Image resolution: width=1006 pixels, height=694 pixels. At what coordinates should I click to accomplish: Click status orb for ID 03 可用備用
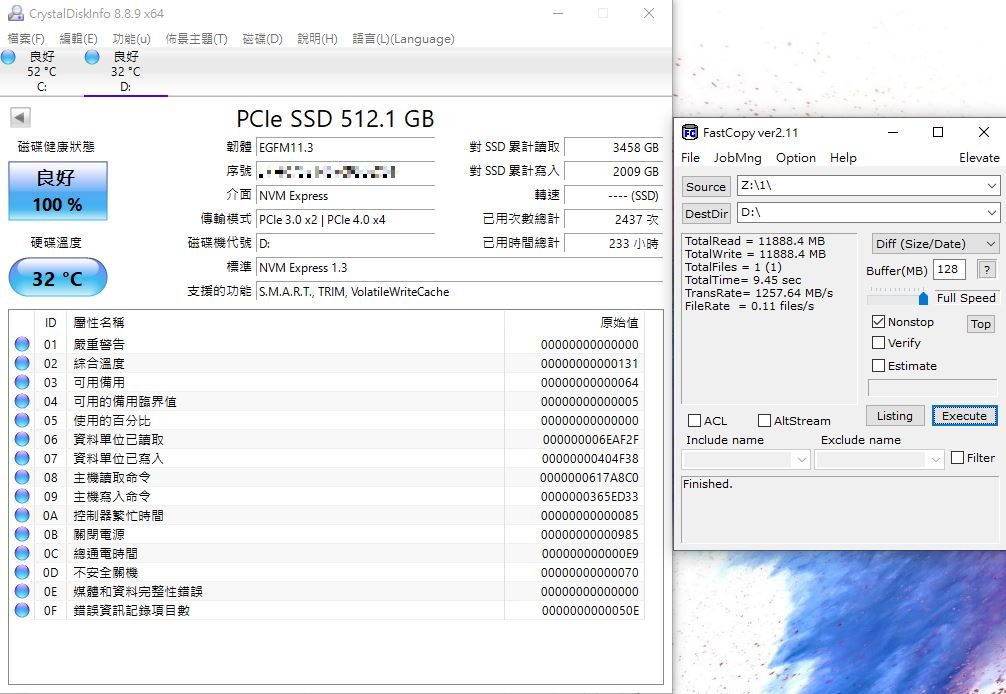coord(22,382)
